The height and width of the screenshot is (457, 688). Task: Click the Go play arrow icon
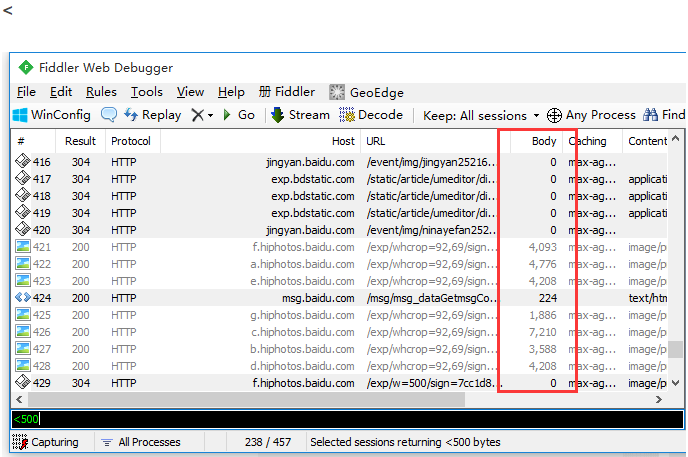click(x=227, y=115)
